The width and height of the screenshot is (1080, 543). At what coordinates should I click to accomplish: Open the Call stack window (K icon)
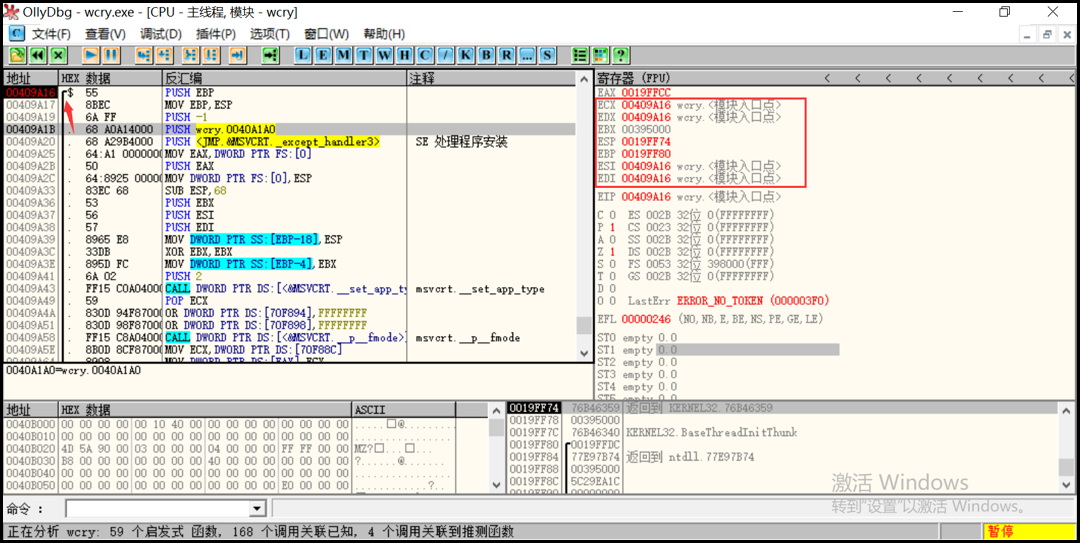coord(466,54)
